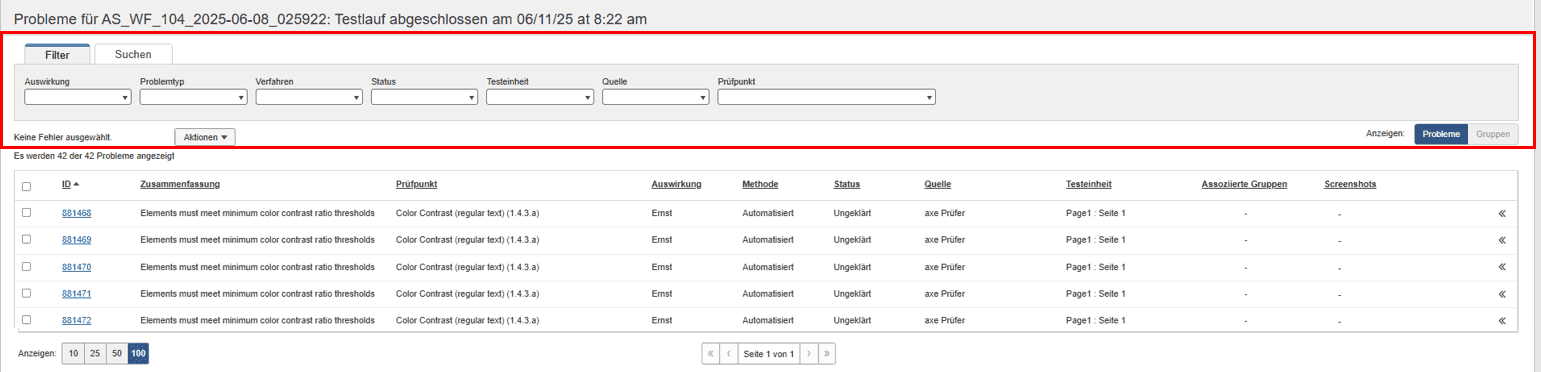1541x372 pixels.
Task: Switch to the Suchen tab
Action: click(x=133, y=54)
